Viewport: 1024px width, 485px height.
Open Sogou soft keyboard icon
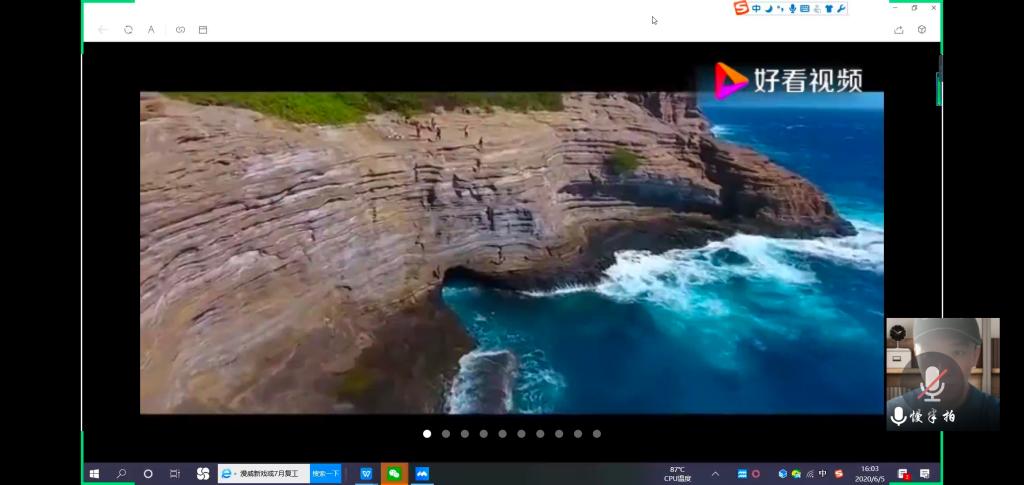coord(805,8)
